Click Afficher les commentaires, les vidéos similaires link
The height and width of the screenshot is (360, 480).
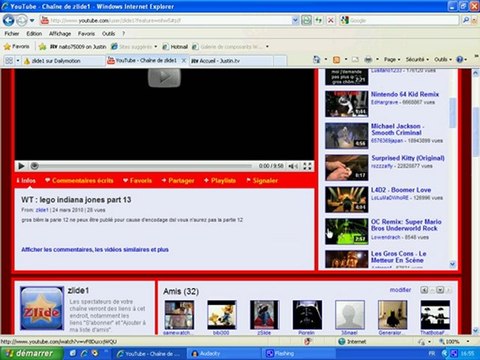pos(95,250)
